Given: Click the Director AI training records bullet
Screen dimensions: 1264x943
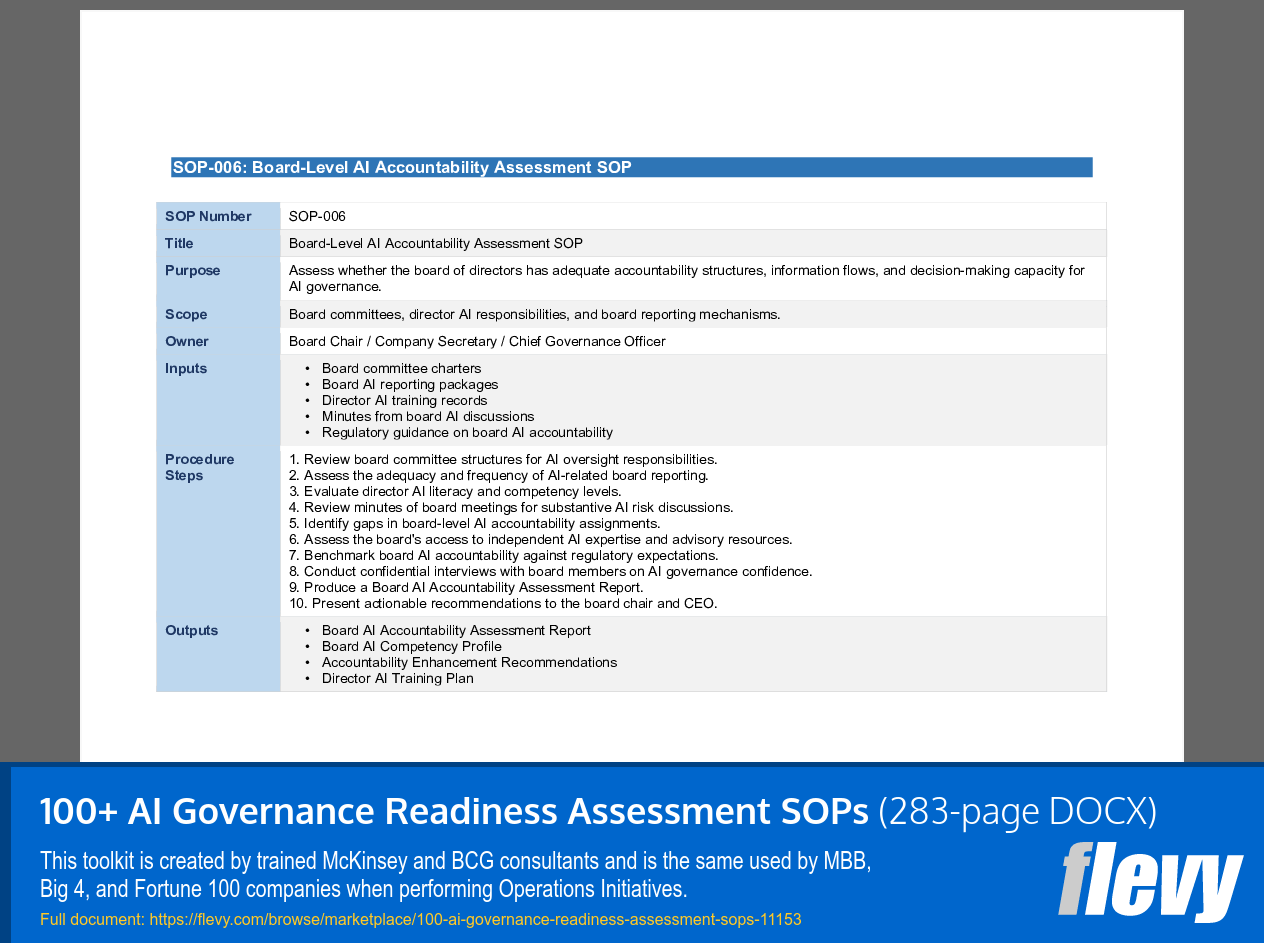Looking at the screenshot, I should [x=404, y=400].
